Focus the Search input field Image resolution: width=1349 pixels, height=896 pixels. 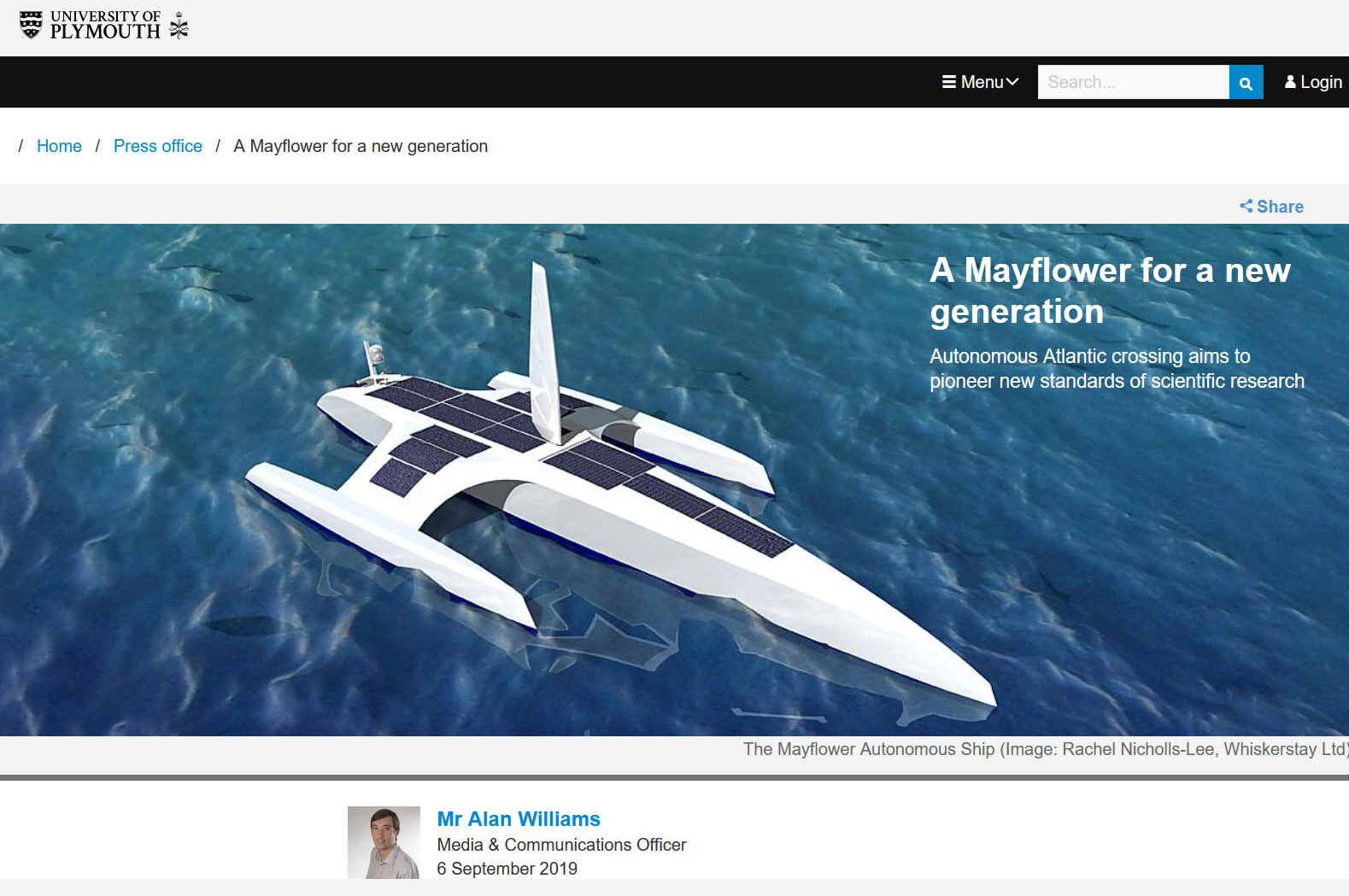tap(1133, 82)
